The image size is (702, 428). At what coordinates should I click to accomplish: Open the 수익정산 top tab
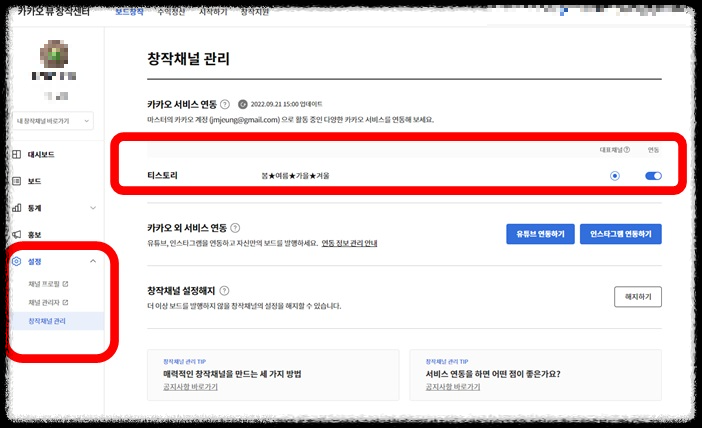[x=171, y=12]
